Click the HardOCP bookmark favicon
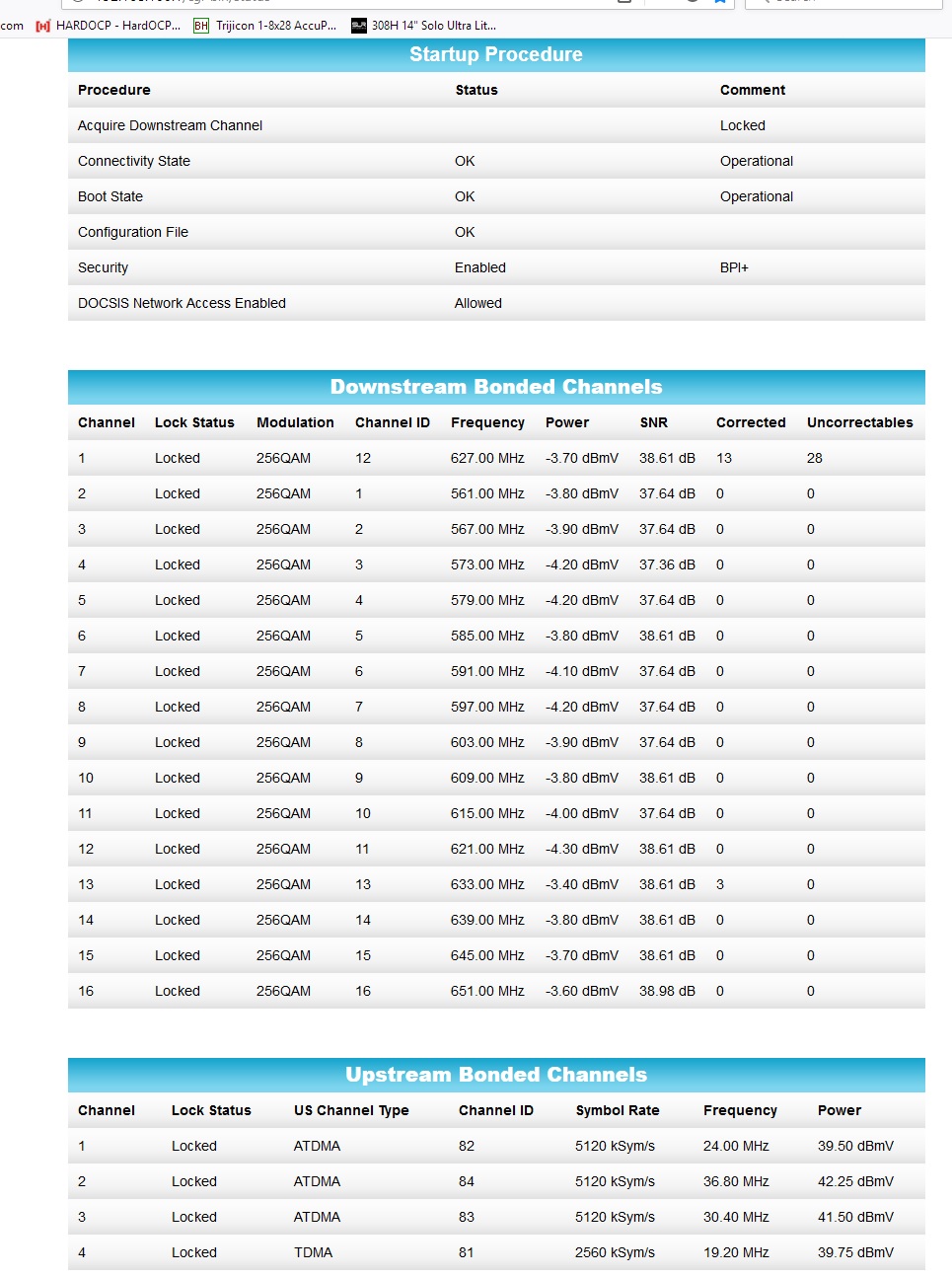This screenshot has width=952, height=1277. pyautogui.click(x=42, y=26)
